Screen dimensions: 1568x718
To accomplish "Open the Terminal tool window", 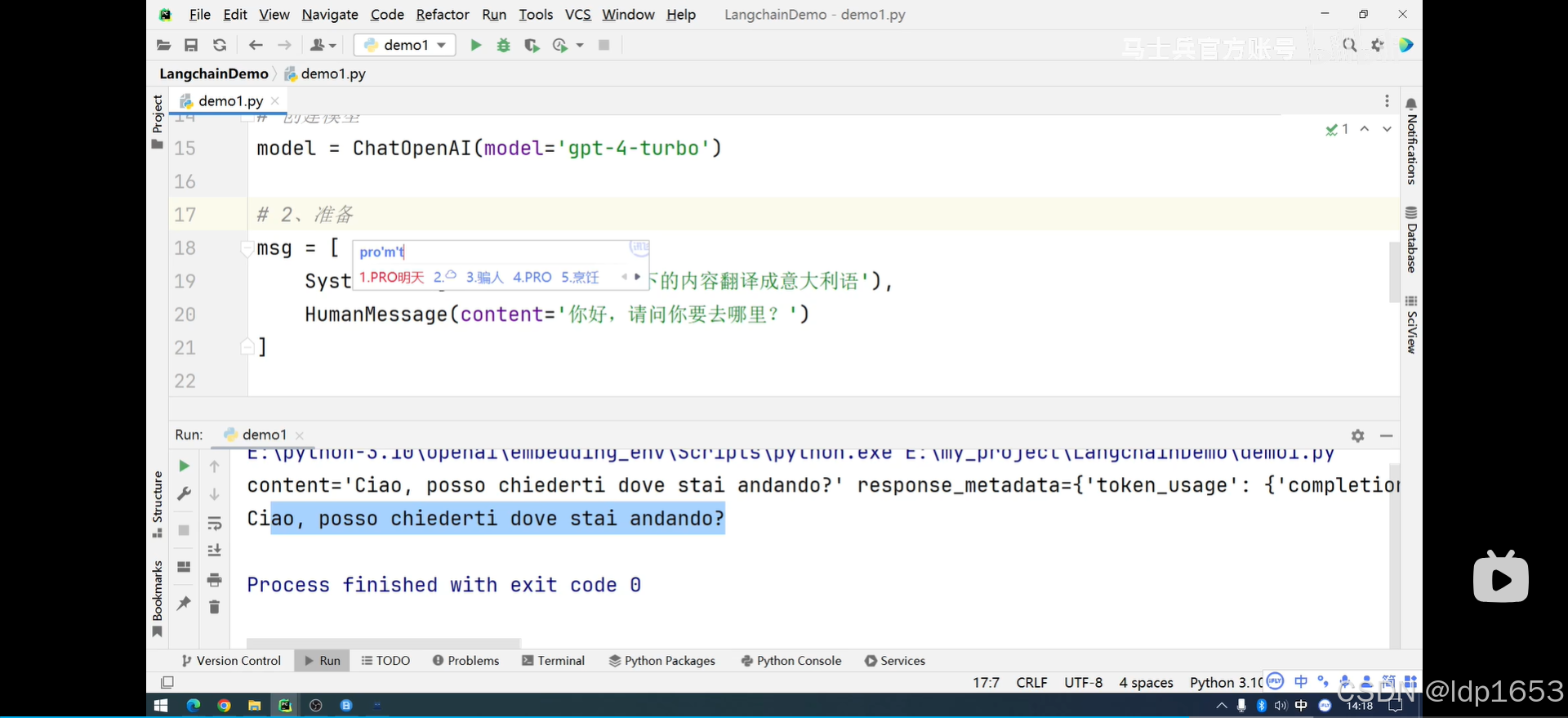I will coord(553,661).
